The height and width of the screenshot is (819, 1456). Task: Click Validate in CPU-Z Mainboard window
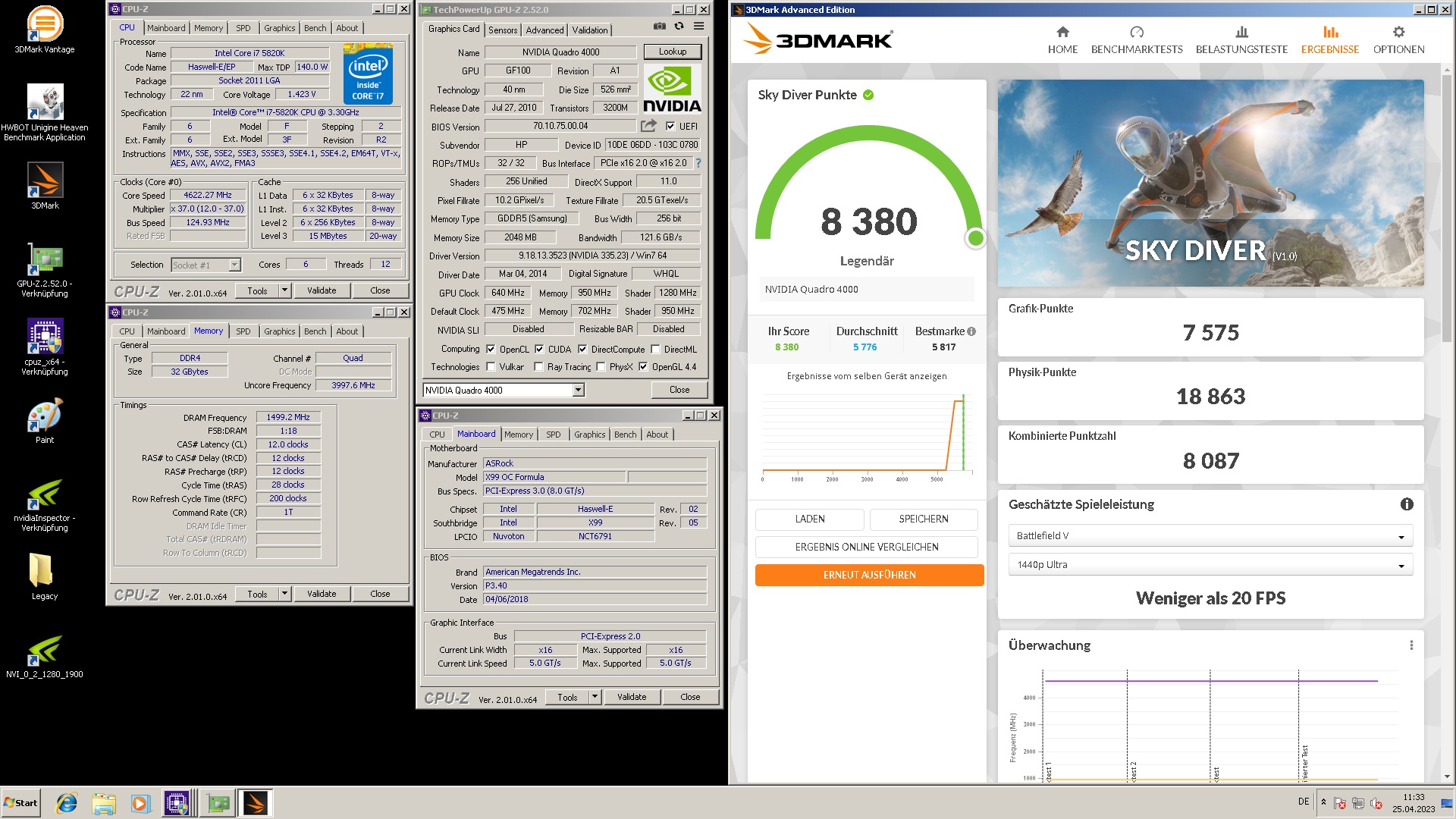coord(632,697)
